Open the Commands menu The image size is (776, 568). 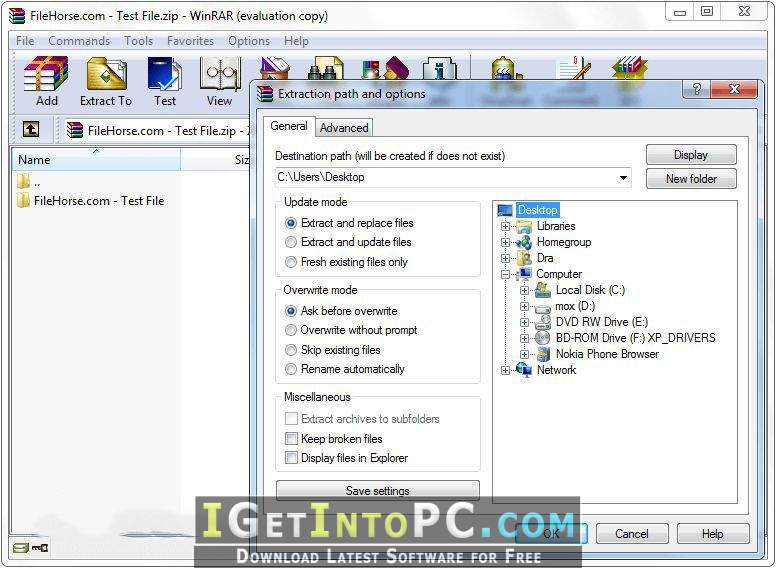pos(79,41)
